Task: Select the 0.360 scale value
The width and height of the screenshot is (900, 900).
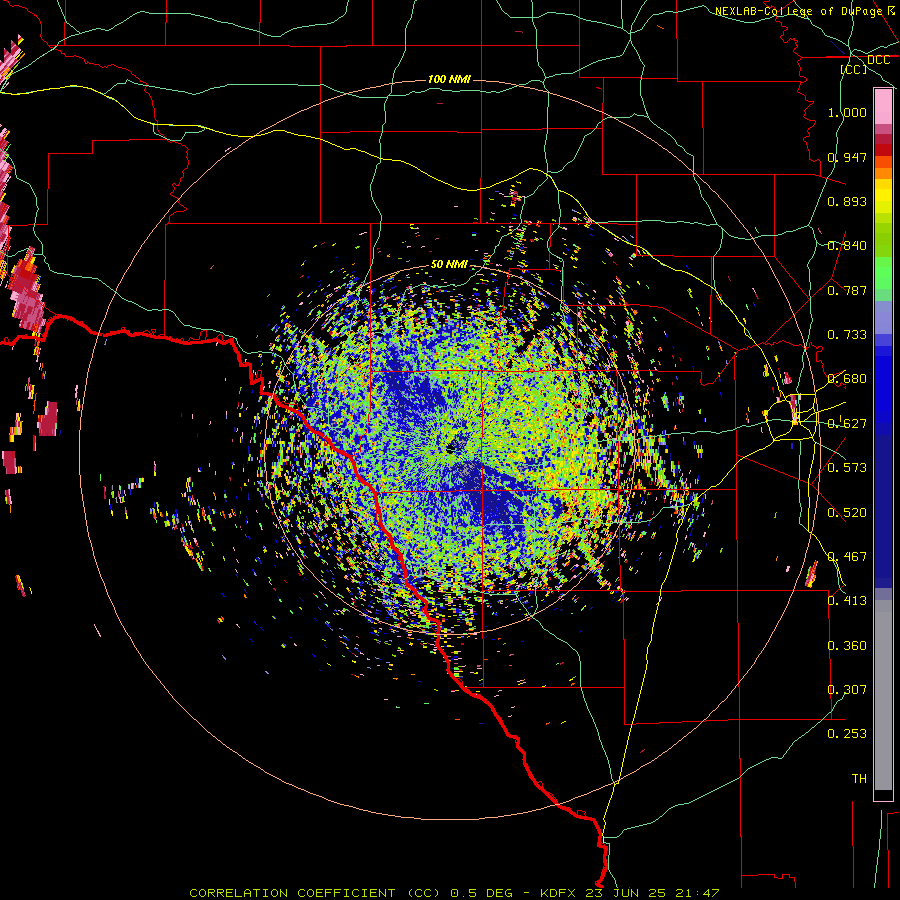Action: click(847, 646)
